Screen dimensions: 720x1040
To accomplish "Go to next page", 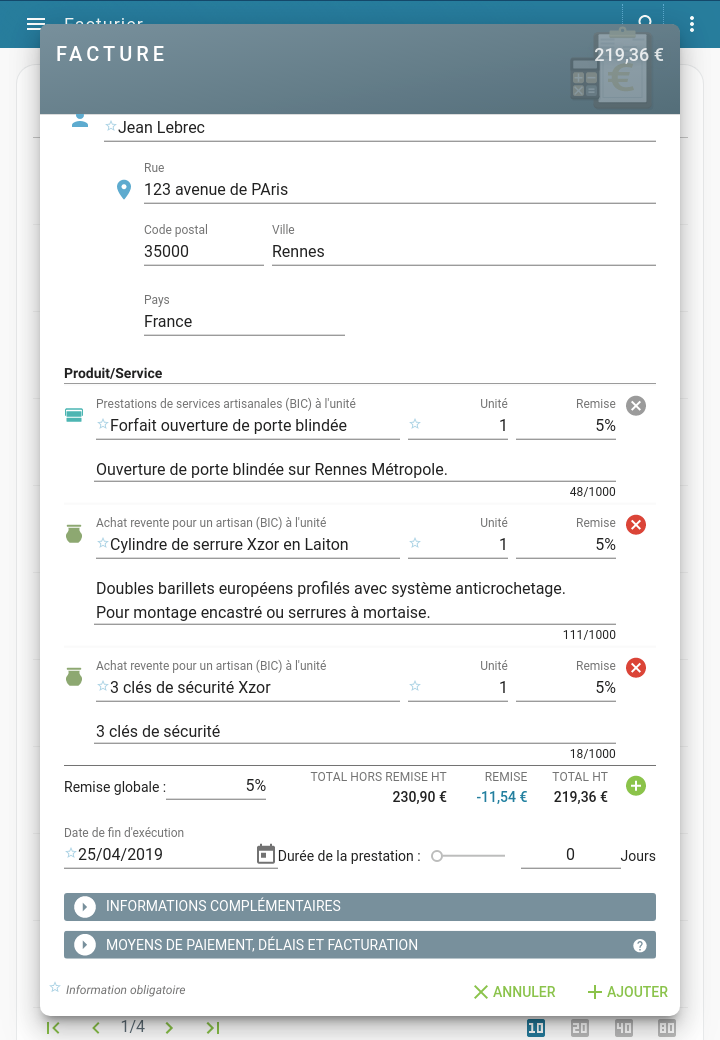I will [x=169, y=1027].
